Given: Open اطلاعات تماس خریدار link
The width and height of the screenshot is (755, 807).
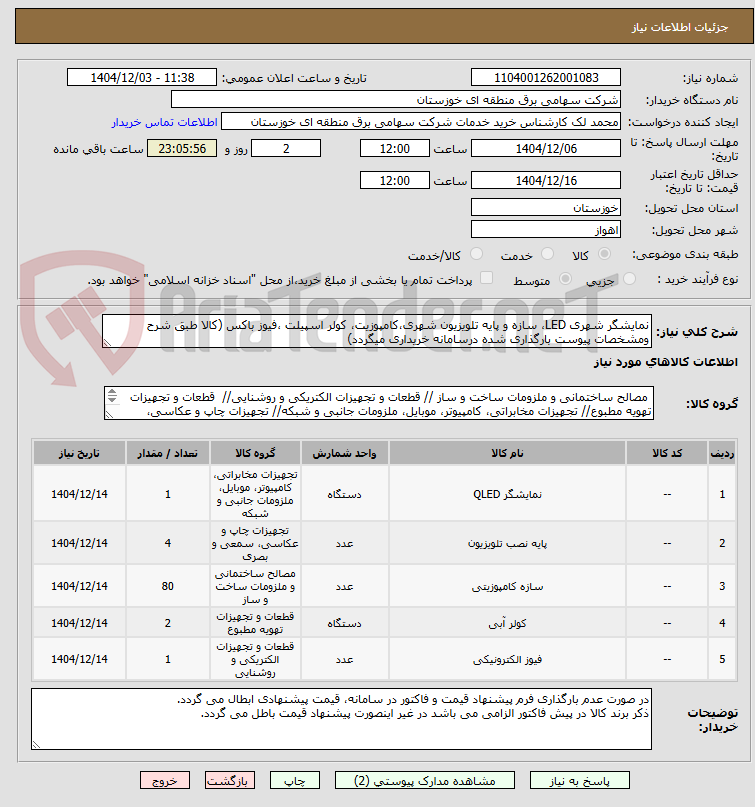Looking at the screenshot, I should (165, 122).
